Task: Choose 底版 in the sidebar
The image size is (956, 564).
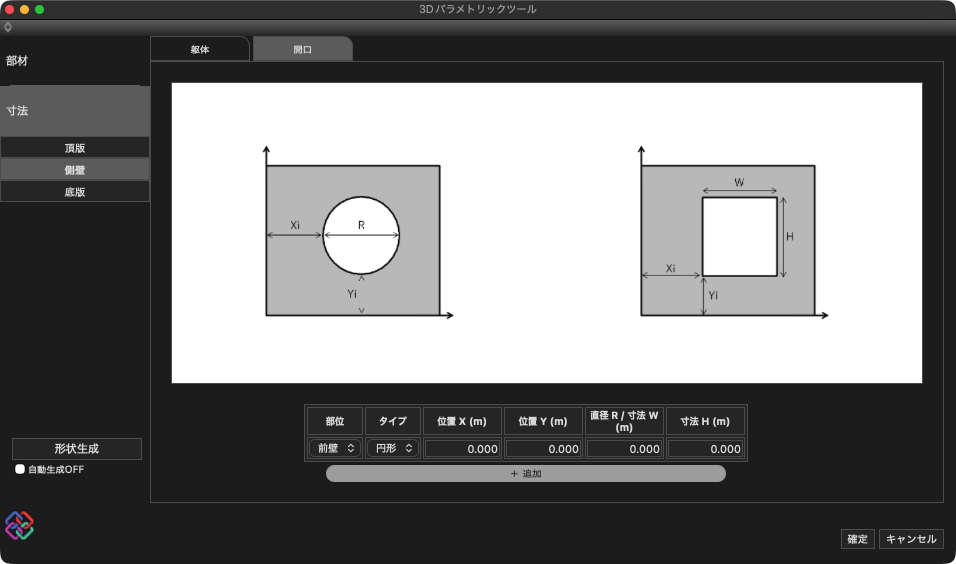Action: [x=75, y=192]
